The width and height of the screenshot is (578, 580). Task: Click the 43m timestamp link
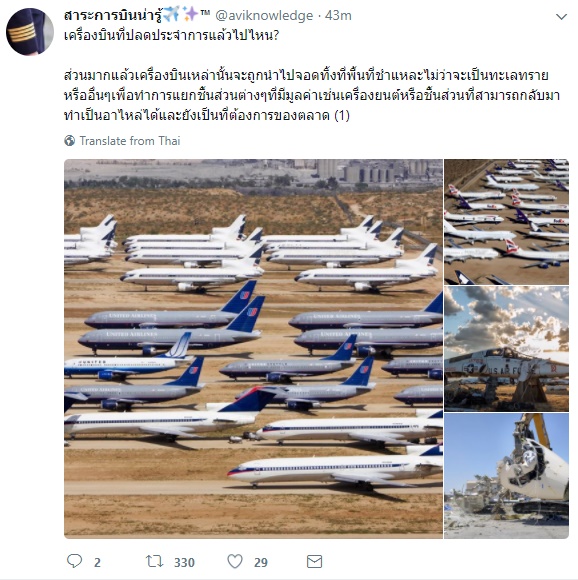[338, 16]
